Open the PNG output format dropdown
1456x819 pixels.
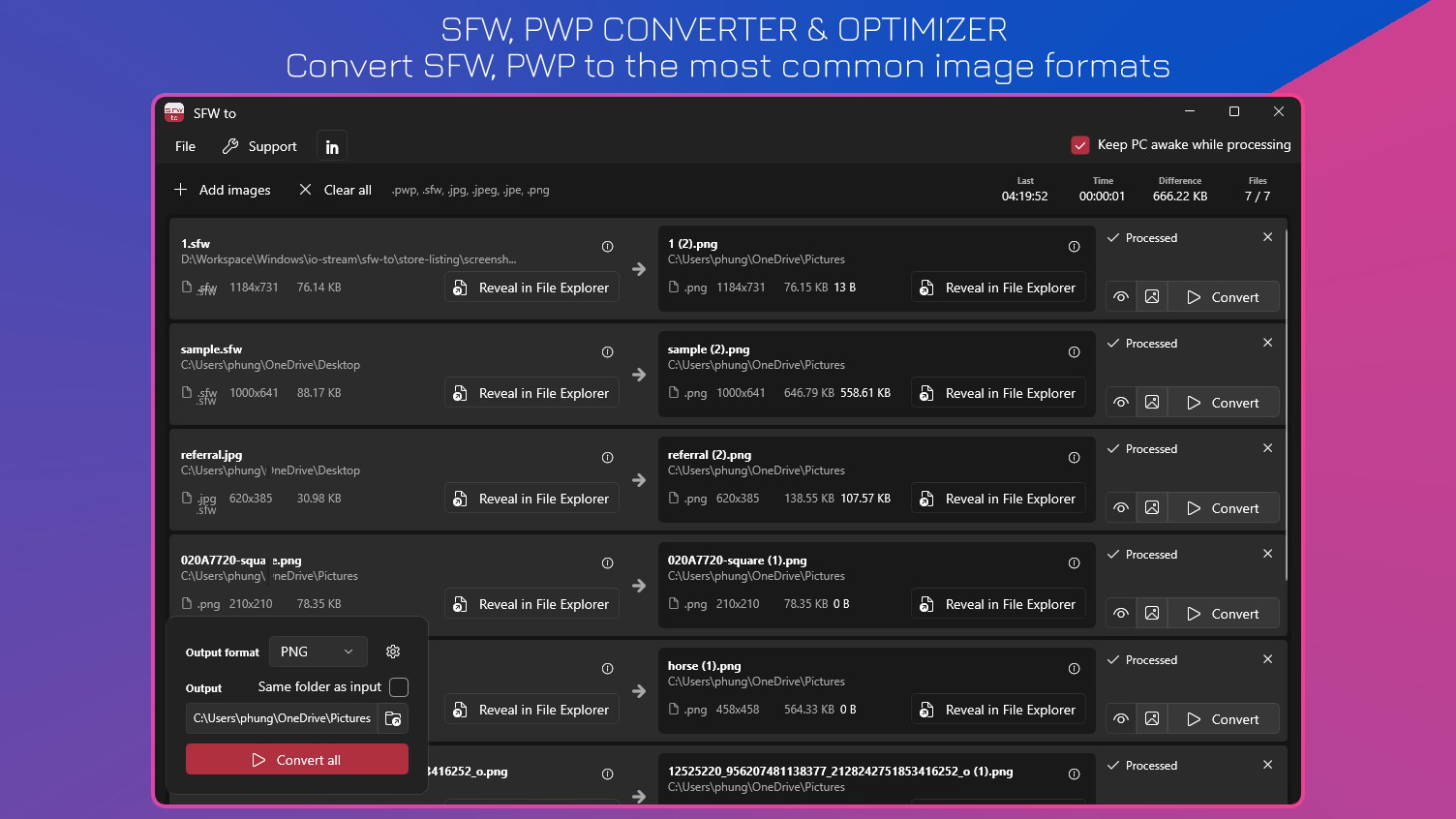click(318, 651)
